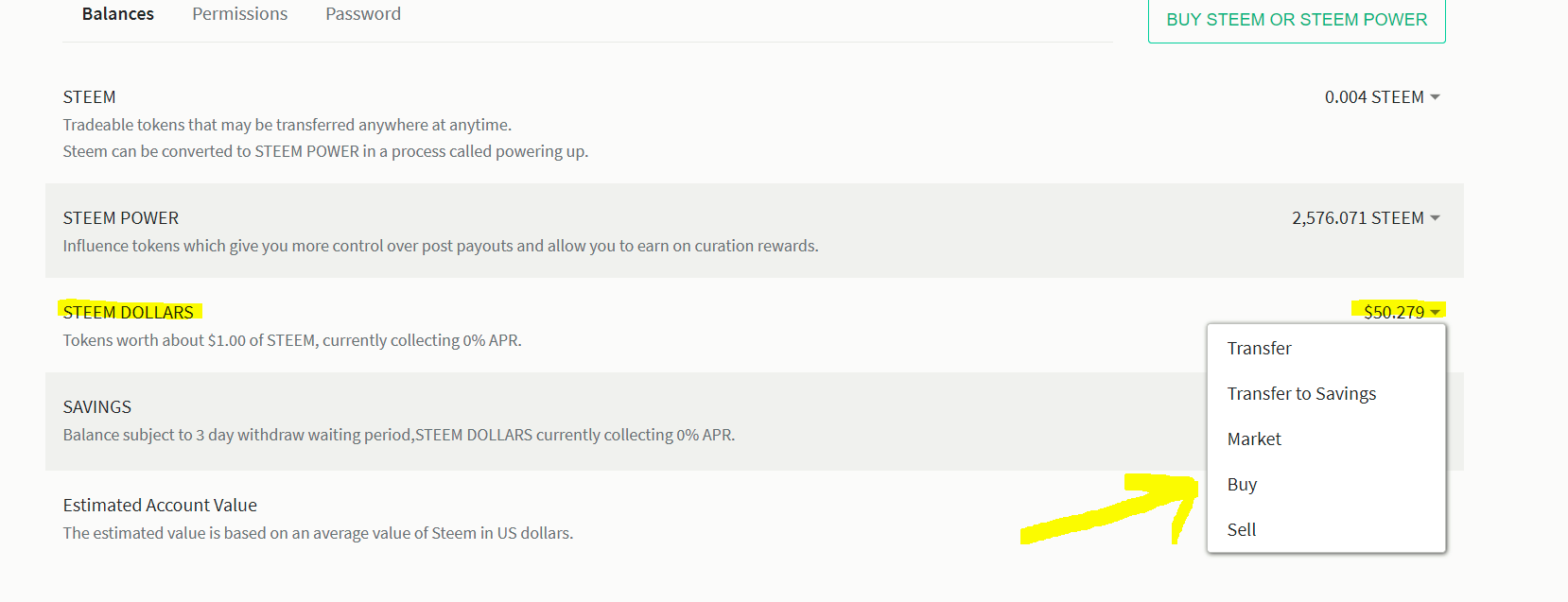Click the STEEM POWER heading
The height and width of the screenshot is (602, 1568).
point(120,218)
